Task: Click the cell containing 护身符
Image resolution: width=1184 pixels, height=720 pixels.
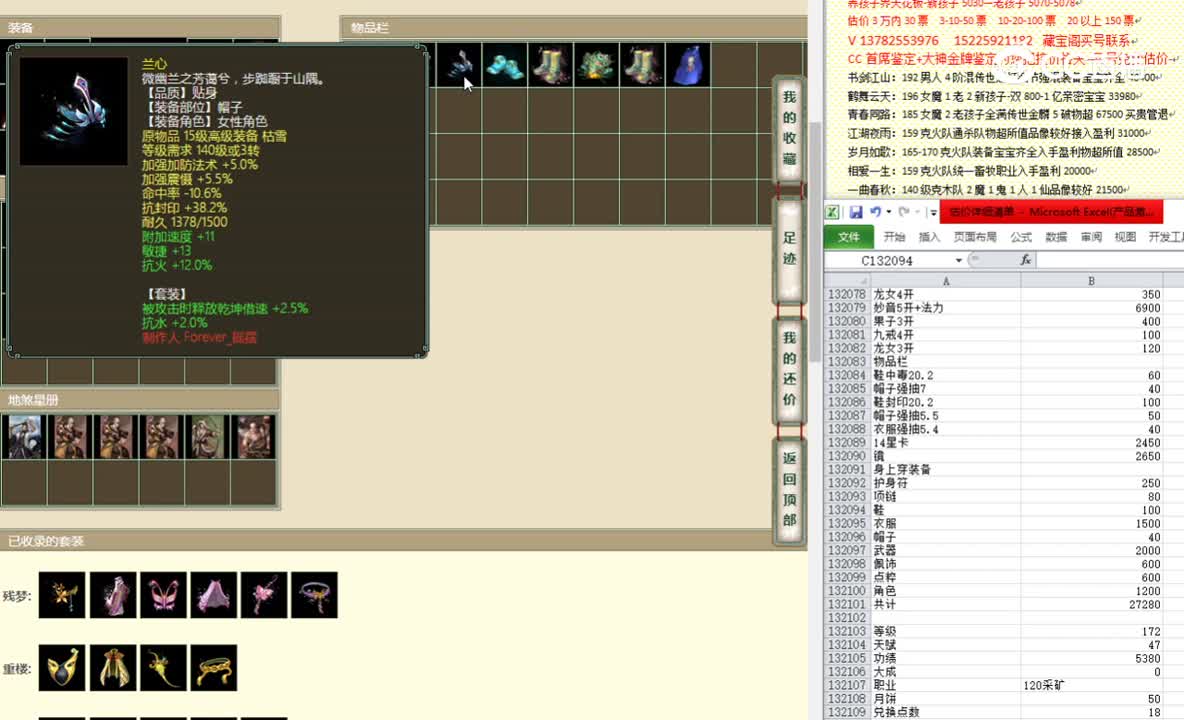Action: 945,483
